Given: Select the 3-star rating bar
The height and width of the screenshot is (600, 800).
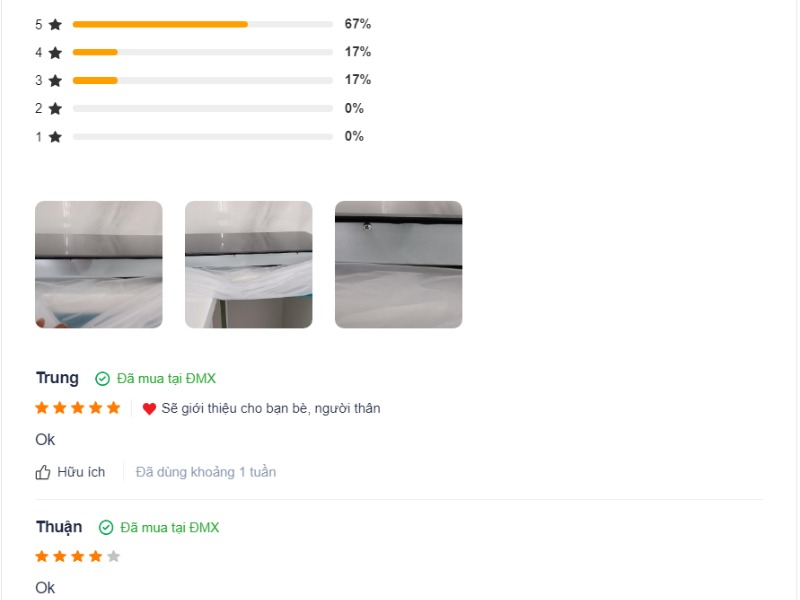Looking at the screenshot, I should click(x=203, y=80).
